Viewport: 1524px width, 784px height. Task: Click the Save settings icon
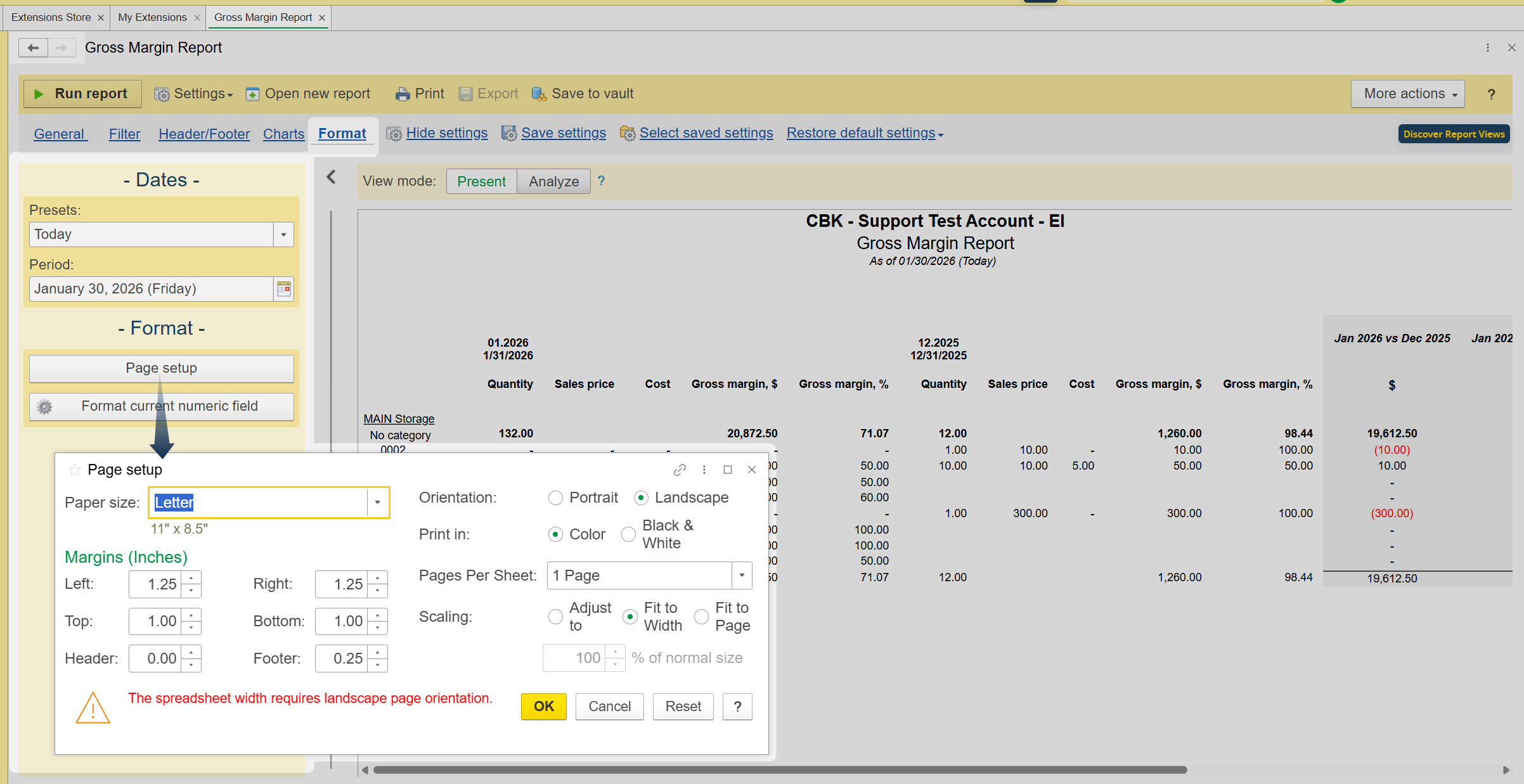point(508,134)
